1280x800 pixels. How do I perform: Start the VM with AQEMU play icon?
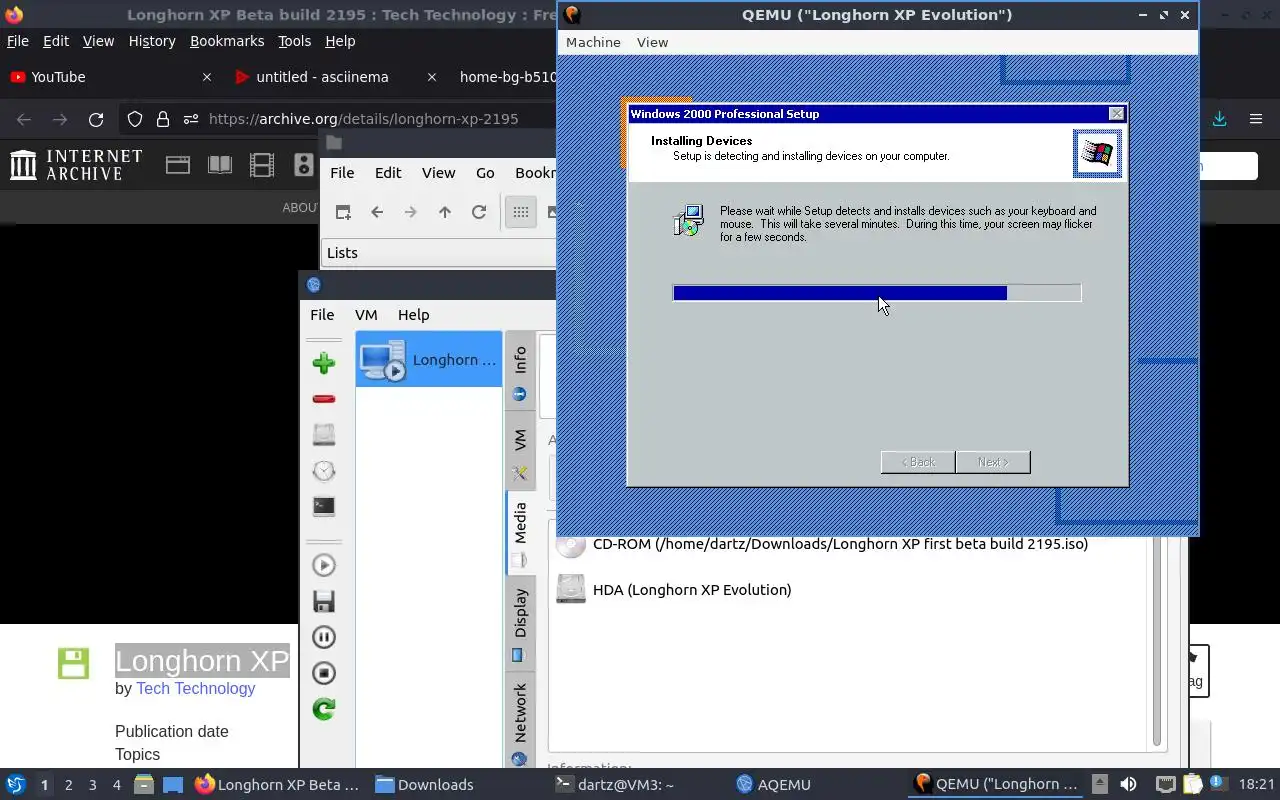323,565
